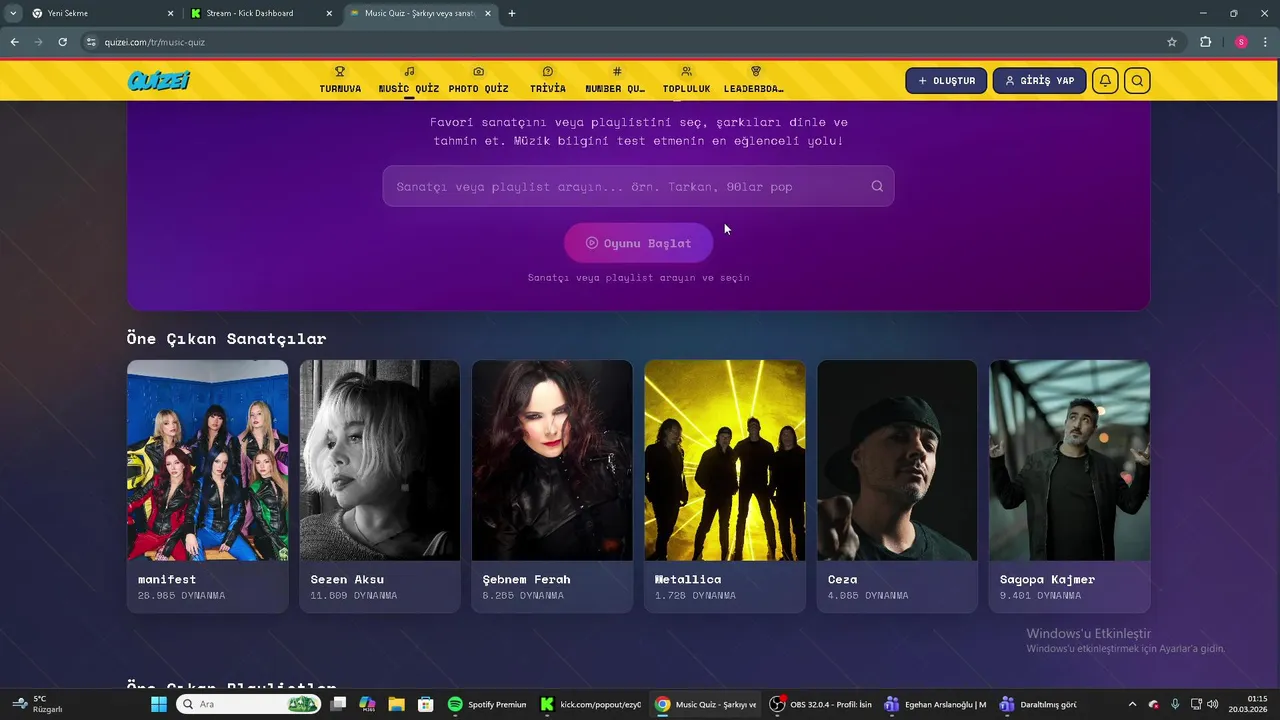Viewport: 1280px width, 720px height.
Task: Select the Sagopa Kajmer artist photo
Action: click(1070, 460)
